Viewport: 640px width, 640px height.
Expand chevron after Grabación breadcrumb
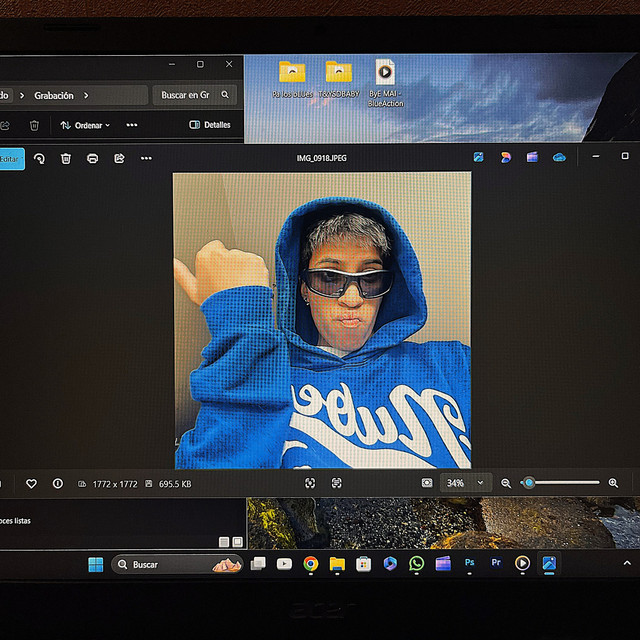[87, 95]
